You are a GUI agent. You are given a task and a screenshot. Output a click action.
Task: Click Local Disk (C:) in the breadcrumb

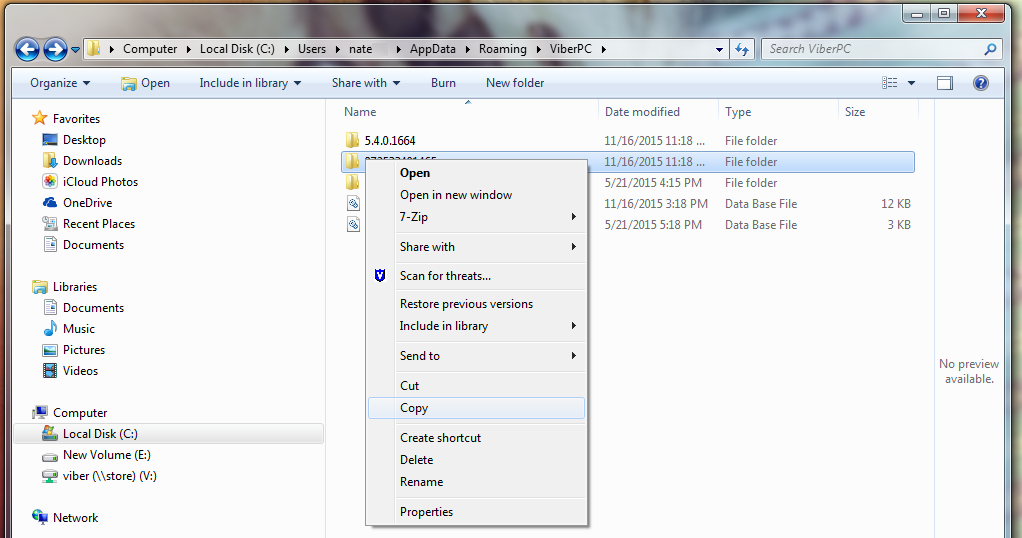237,49
